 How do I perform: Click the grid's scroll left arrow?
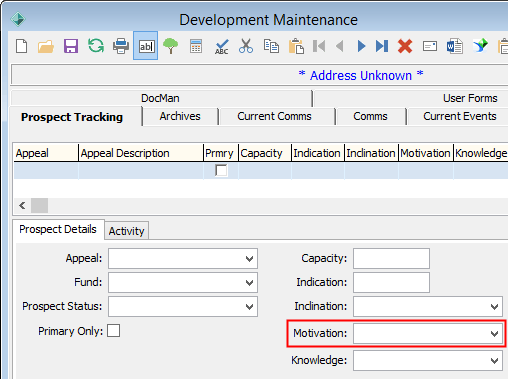[22, 205]
